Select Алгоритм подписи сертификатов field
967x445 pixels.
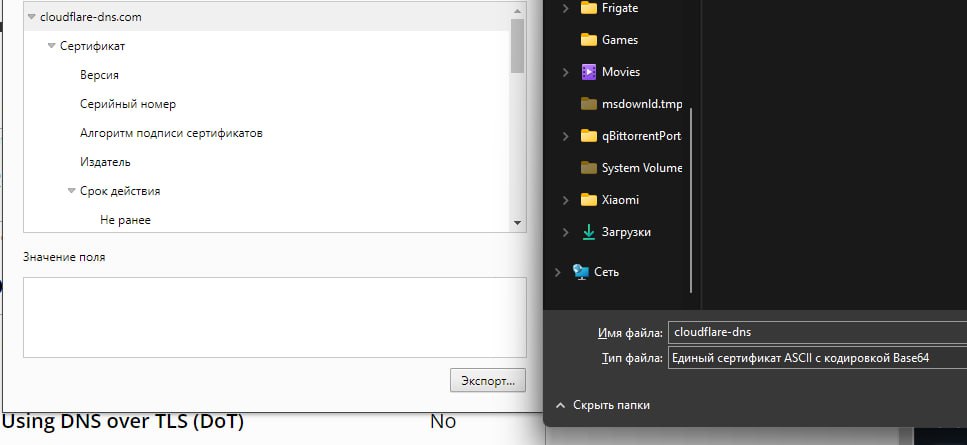[x=171, y=133]
